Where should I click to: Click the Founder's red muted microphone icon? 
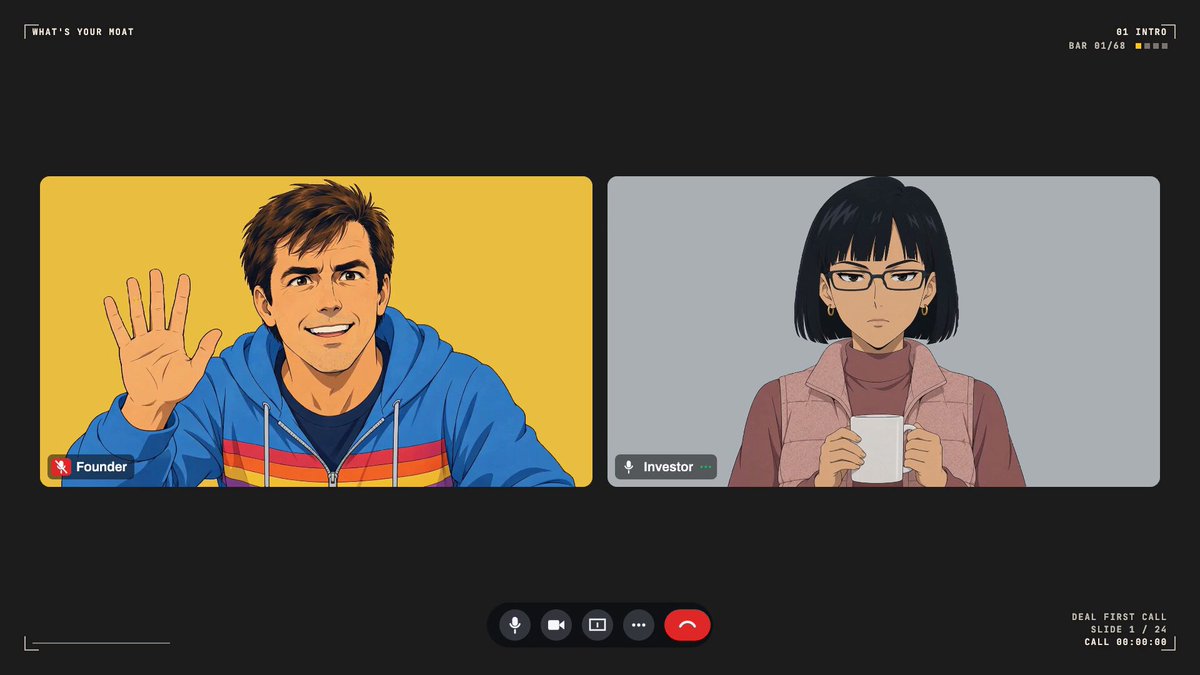click(x=61, y=467)
